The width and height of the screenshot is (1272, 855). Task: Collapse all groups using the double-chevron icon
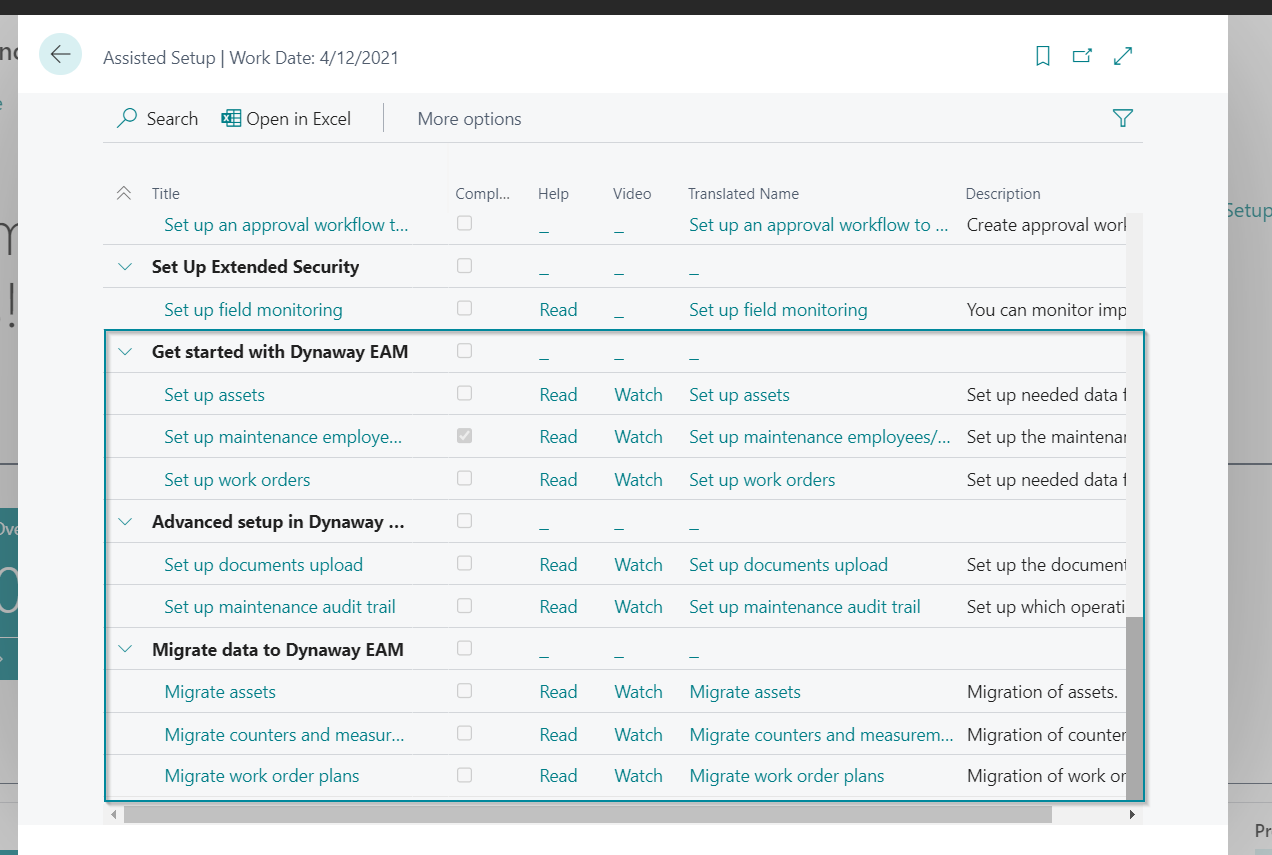[x=124, y=193]
